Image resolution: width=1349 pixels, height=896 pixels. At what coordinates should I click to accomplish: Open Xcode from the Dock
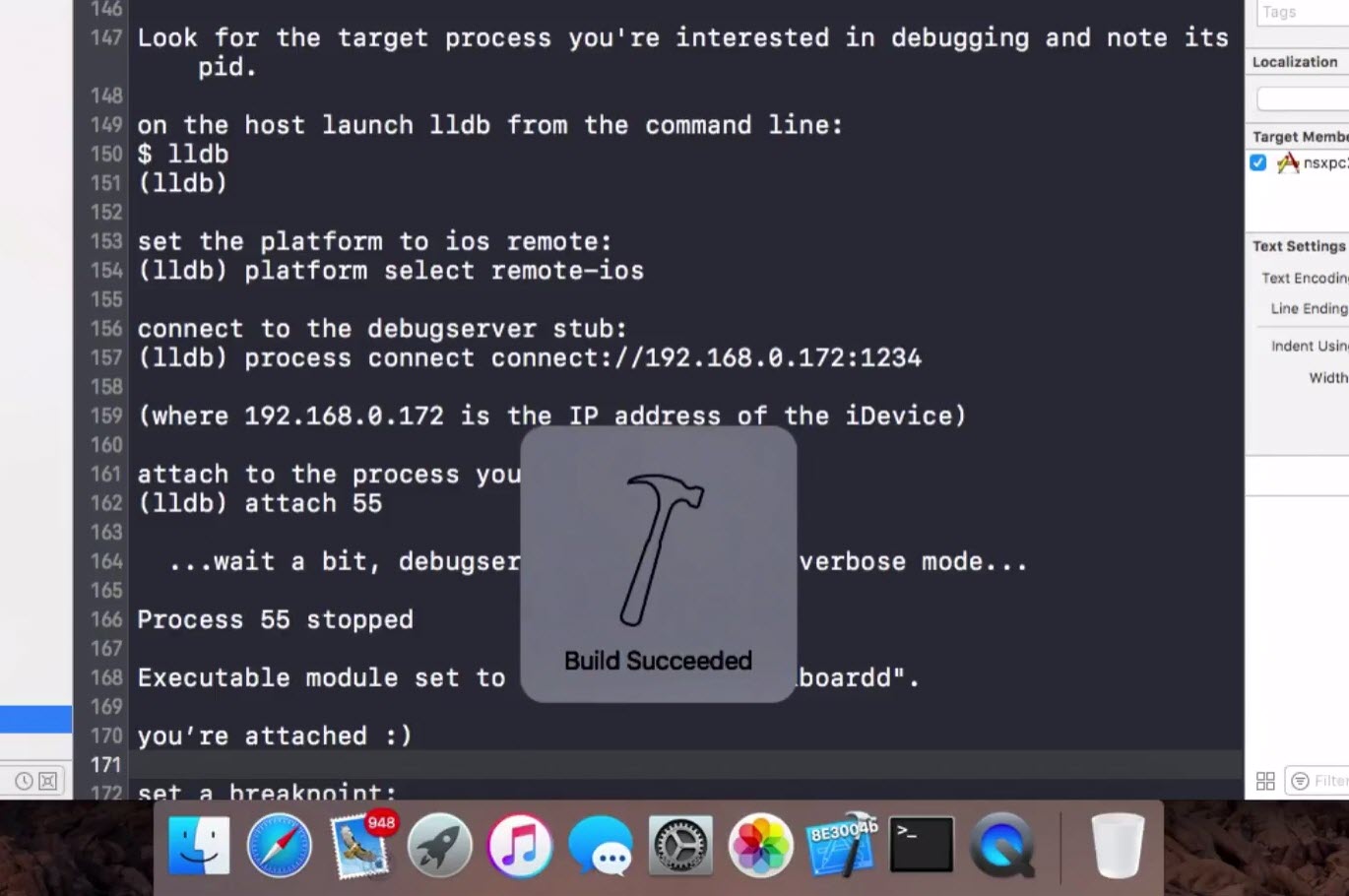pyautogui.click(x=844, y=844)
